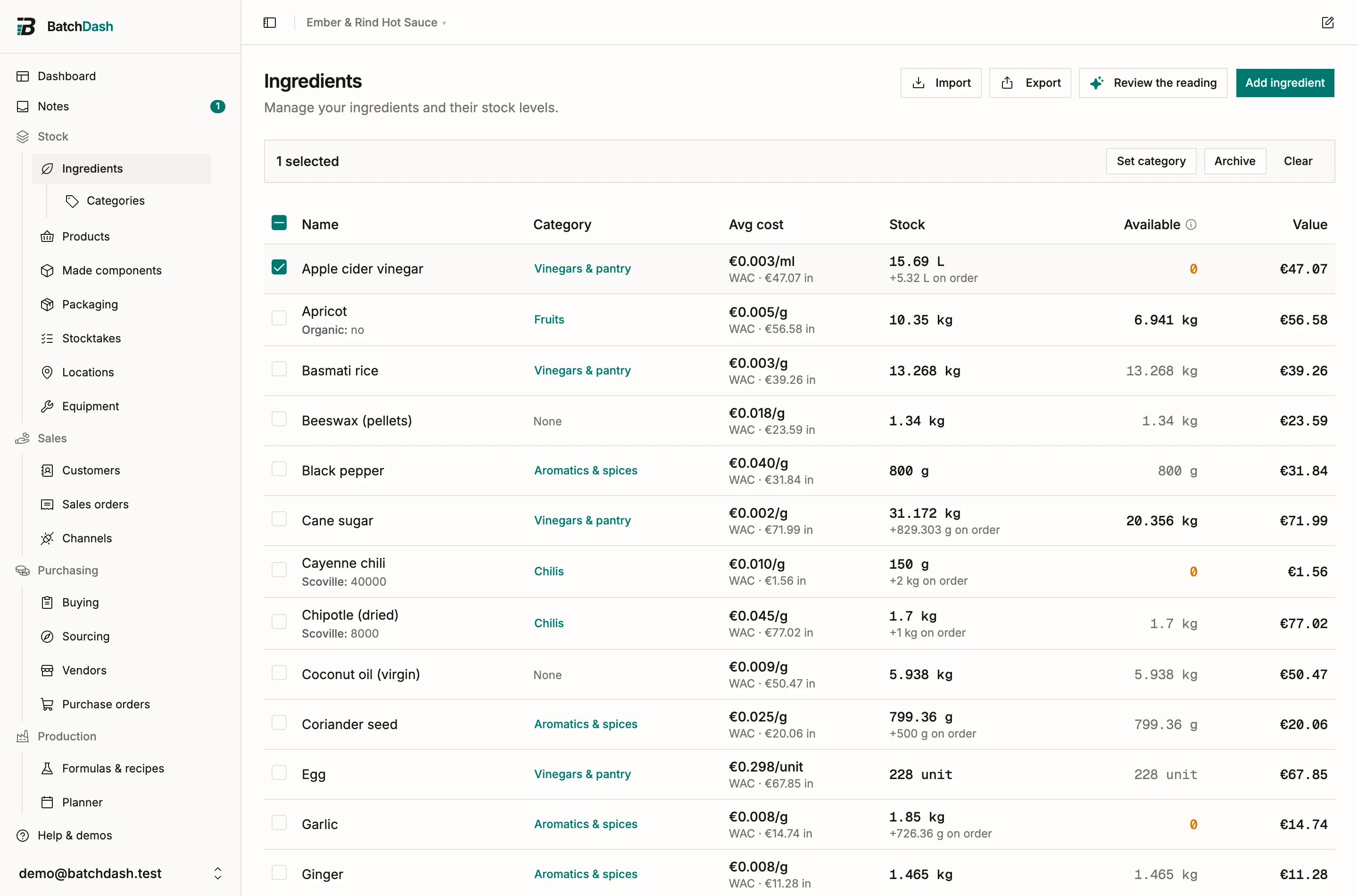Open Dashboard from the sidebar
Viewport: 1358px width, 896px height.
coord(66,76)
